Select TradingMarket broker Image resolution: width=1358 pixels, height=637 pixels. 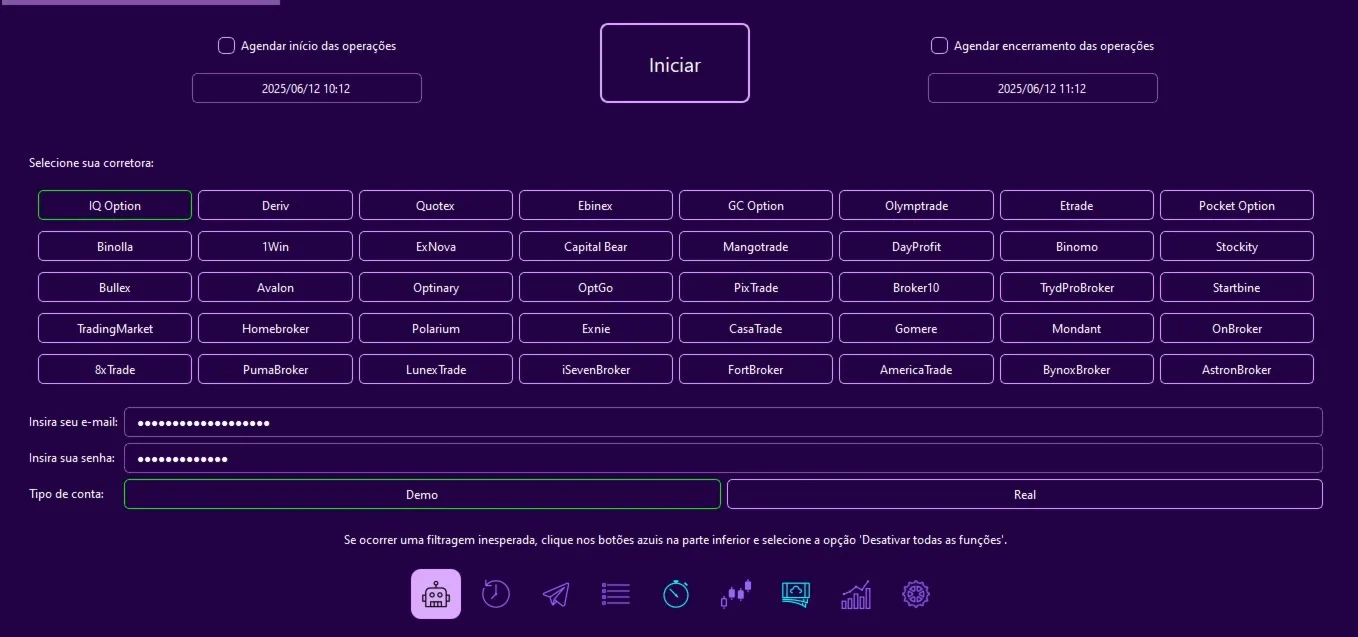click(x=115, y=328)
